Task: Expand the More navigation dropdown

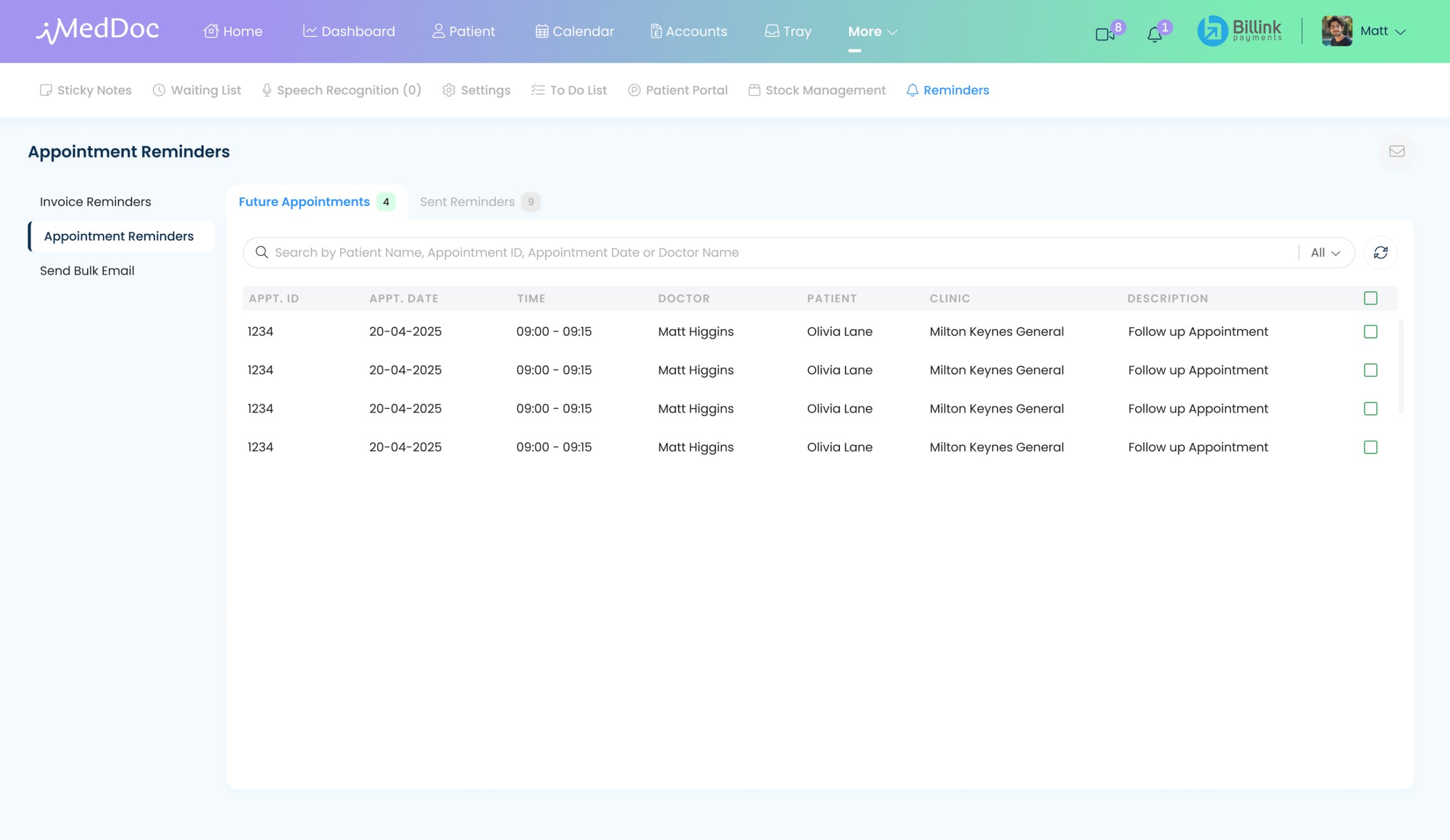Action: click(x=872, y=32)
